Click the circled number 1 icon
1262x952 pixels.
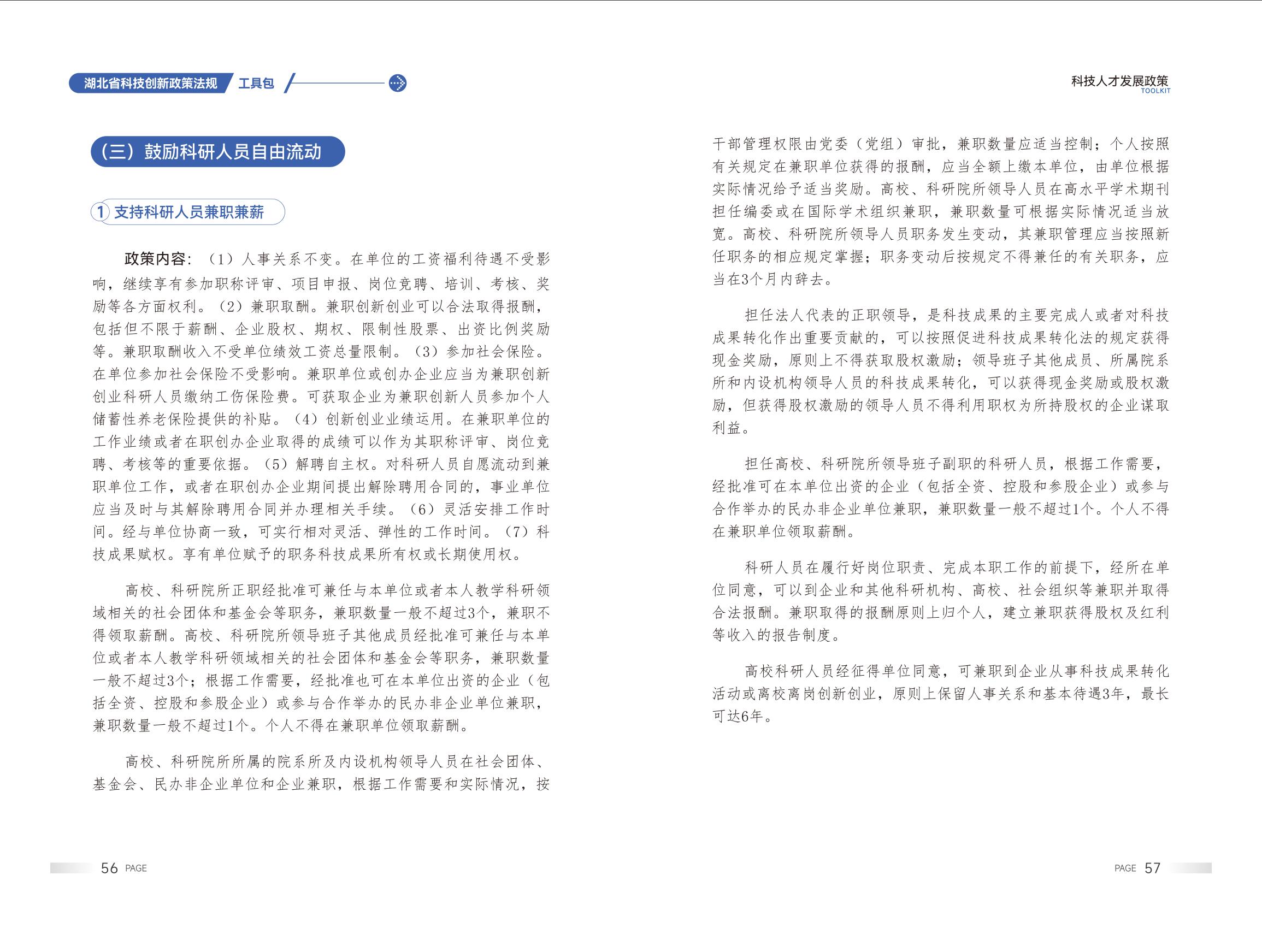[x=101, y=212]
